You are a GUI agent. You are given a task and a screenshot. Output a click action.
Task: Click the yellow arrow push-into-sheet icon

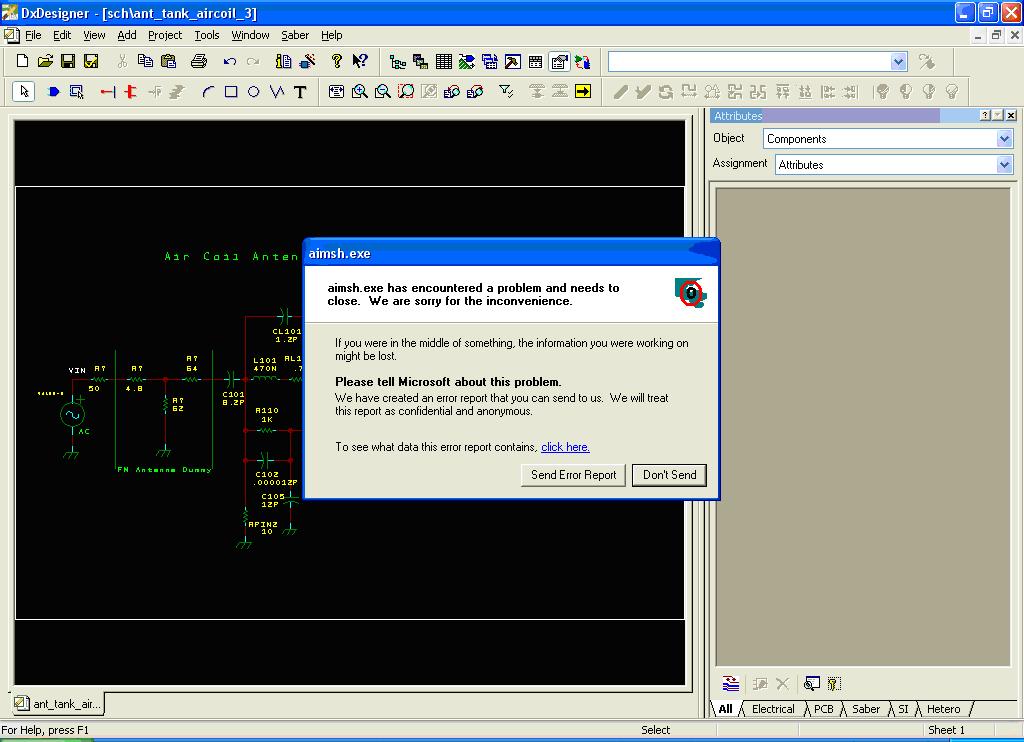[583, 92]
